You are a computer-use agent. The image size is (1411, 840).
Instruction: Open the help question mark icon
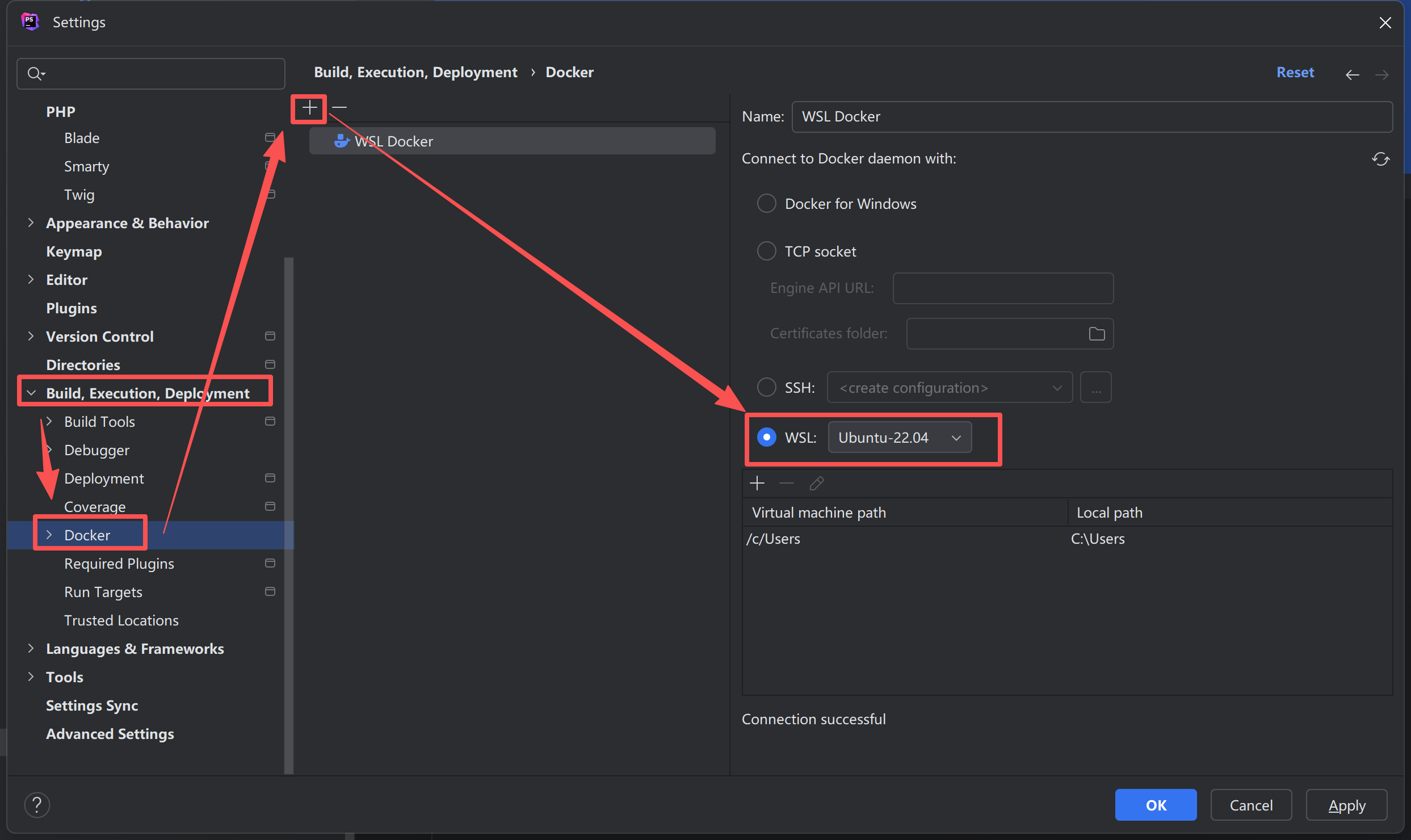tap(37, 805)
